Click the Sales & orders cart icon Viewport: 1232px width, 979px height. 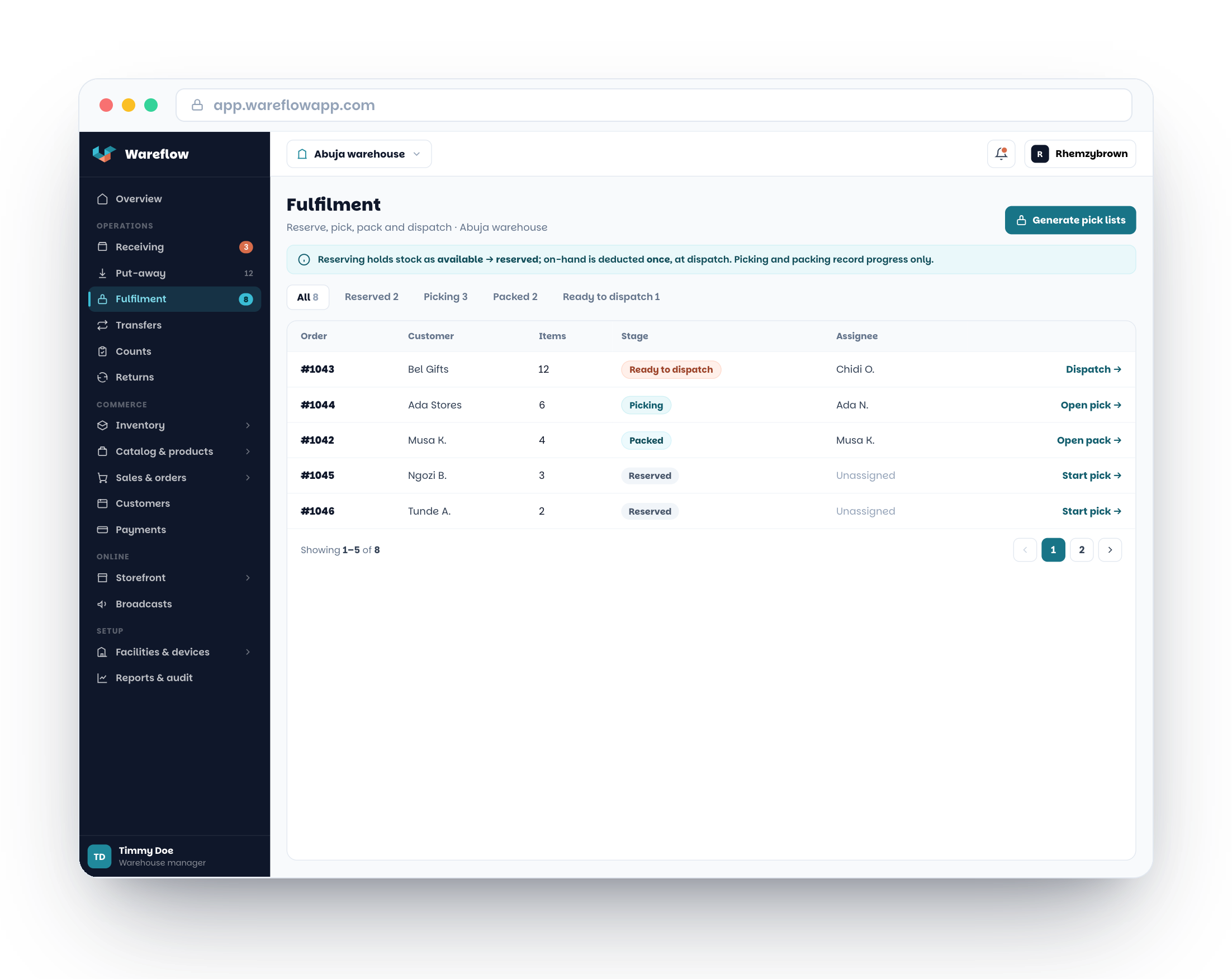click(x=102, y=478)
